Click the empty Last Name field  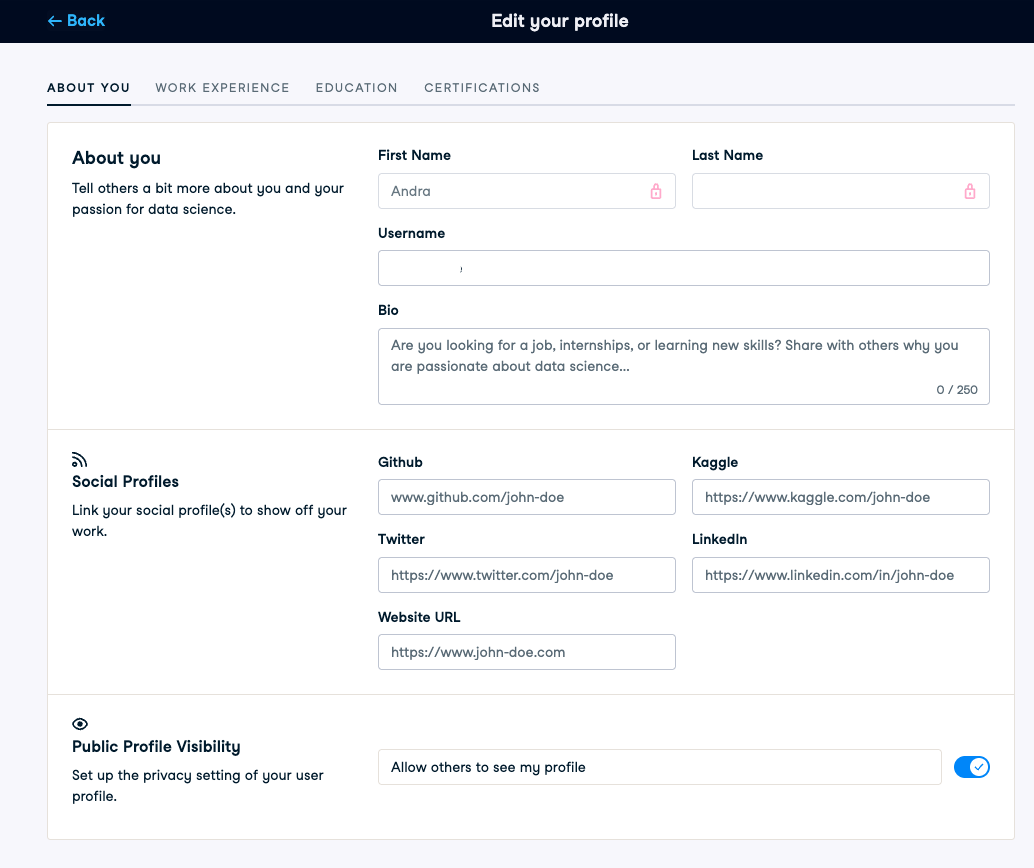coord(825,191)
